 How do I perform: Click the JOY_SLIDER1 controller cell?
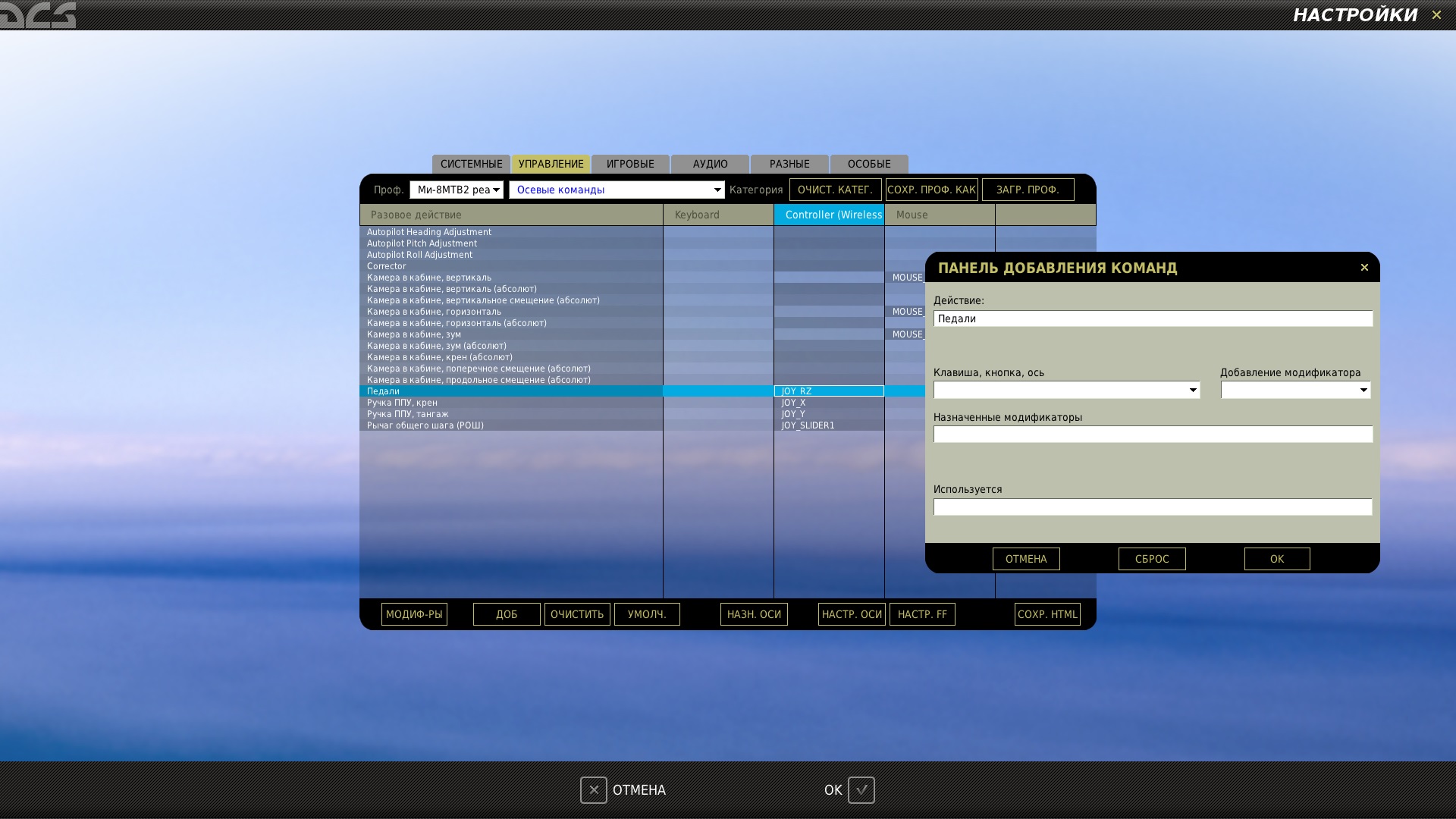pos(829,425)
